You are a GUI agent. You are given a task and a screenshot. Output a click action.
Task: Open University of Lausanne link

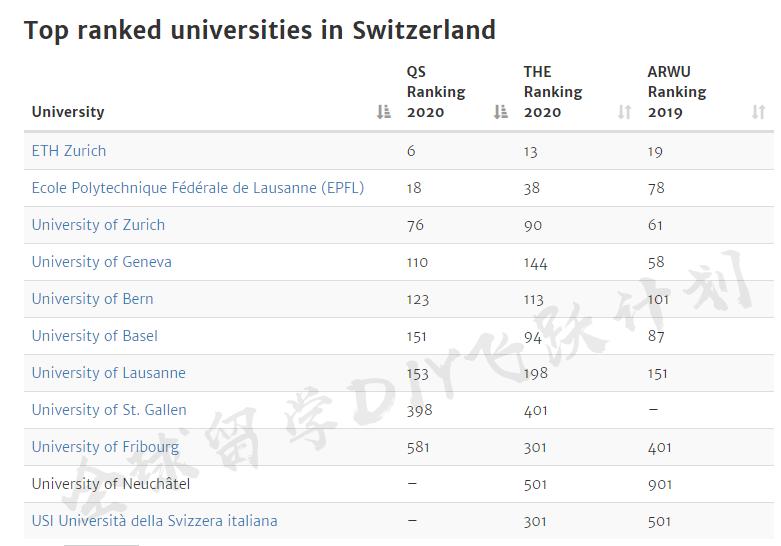pyautogui.click(x=108, y=373)
